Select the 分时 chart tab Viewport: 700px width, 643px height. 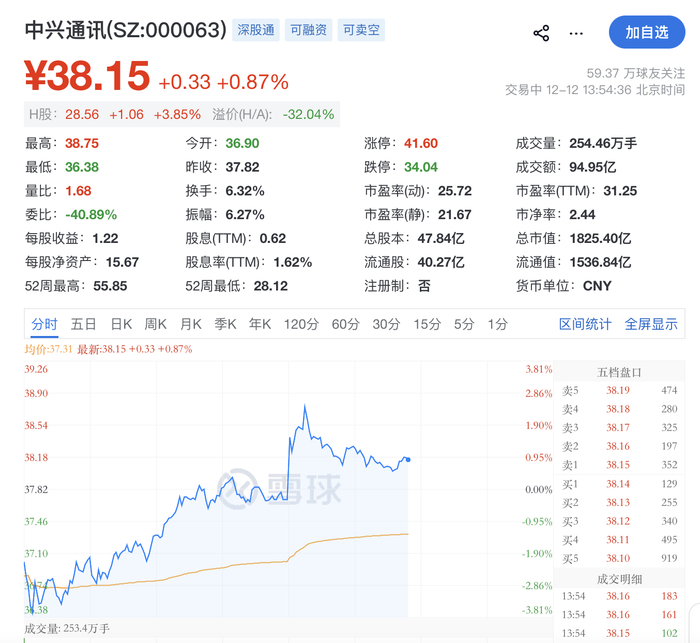44,324
